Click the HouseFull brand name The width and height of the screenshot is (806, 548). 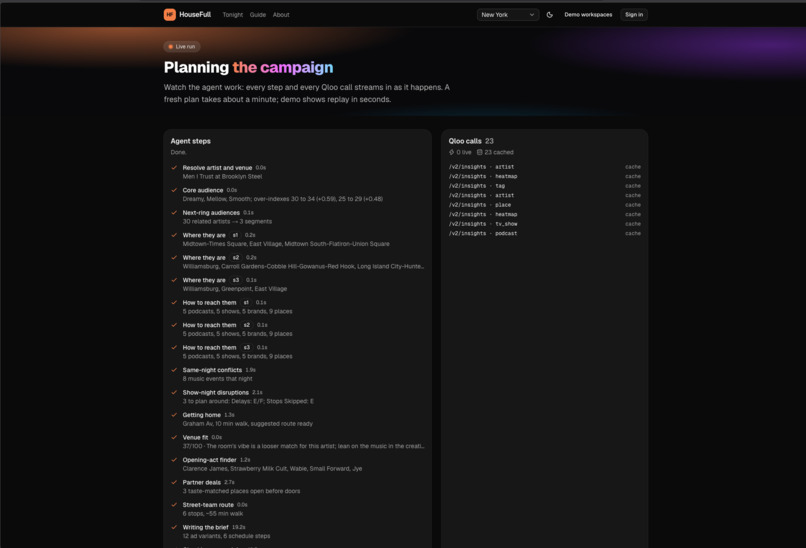(x=195, y=15)
